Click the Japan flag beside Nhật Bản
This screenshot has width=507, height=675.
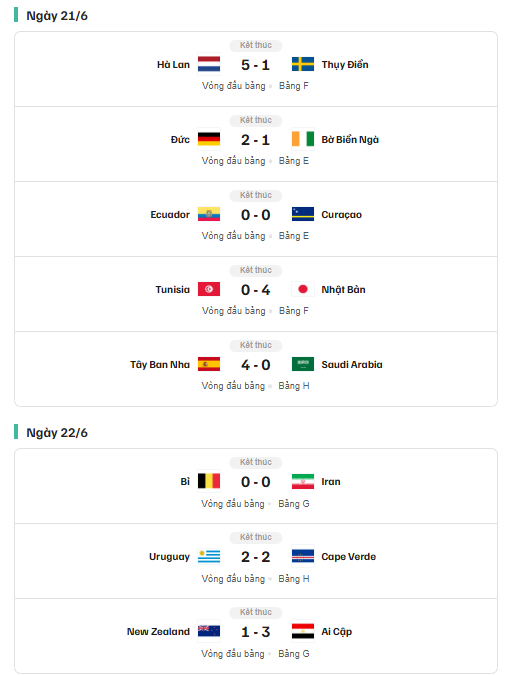click(303, 289)
